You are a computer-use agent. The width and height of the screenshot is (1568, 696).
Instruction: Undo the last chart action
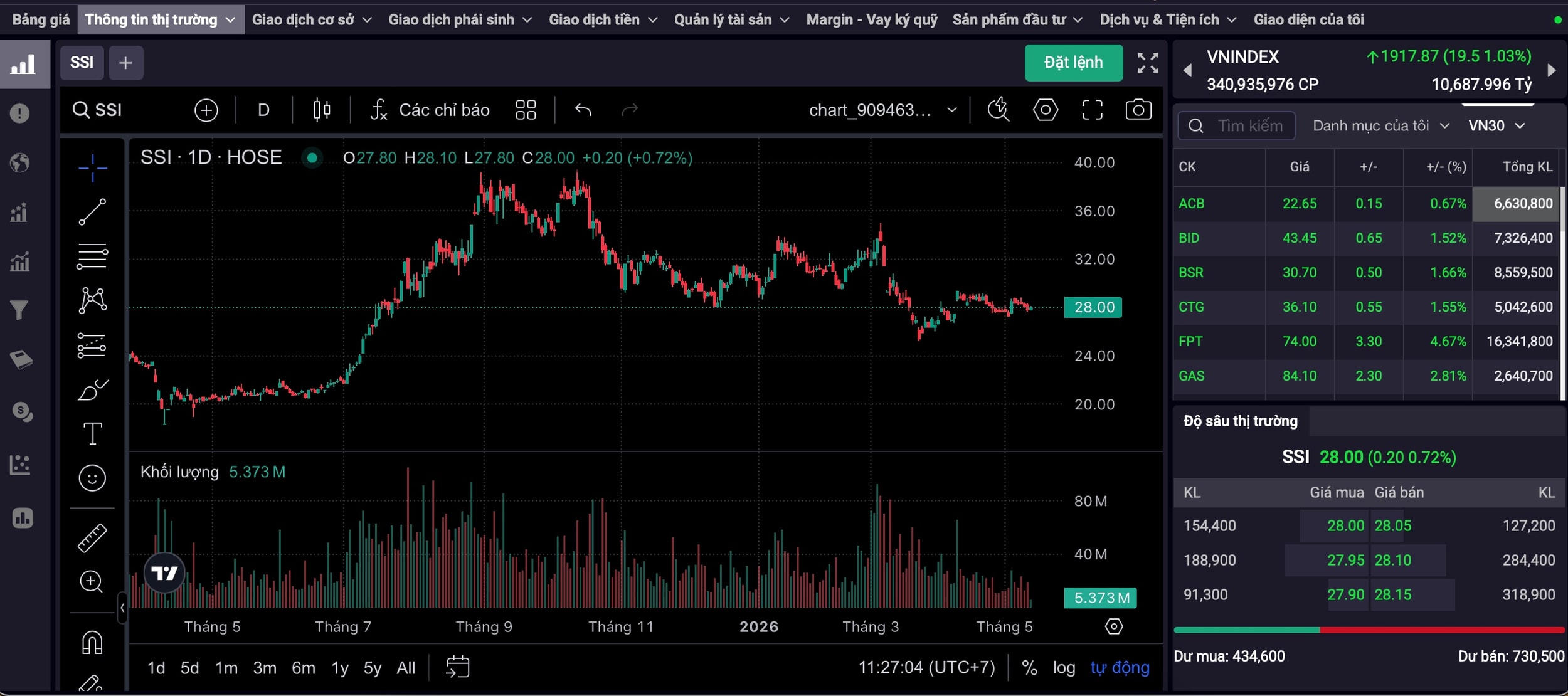[x=583, y=110]
